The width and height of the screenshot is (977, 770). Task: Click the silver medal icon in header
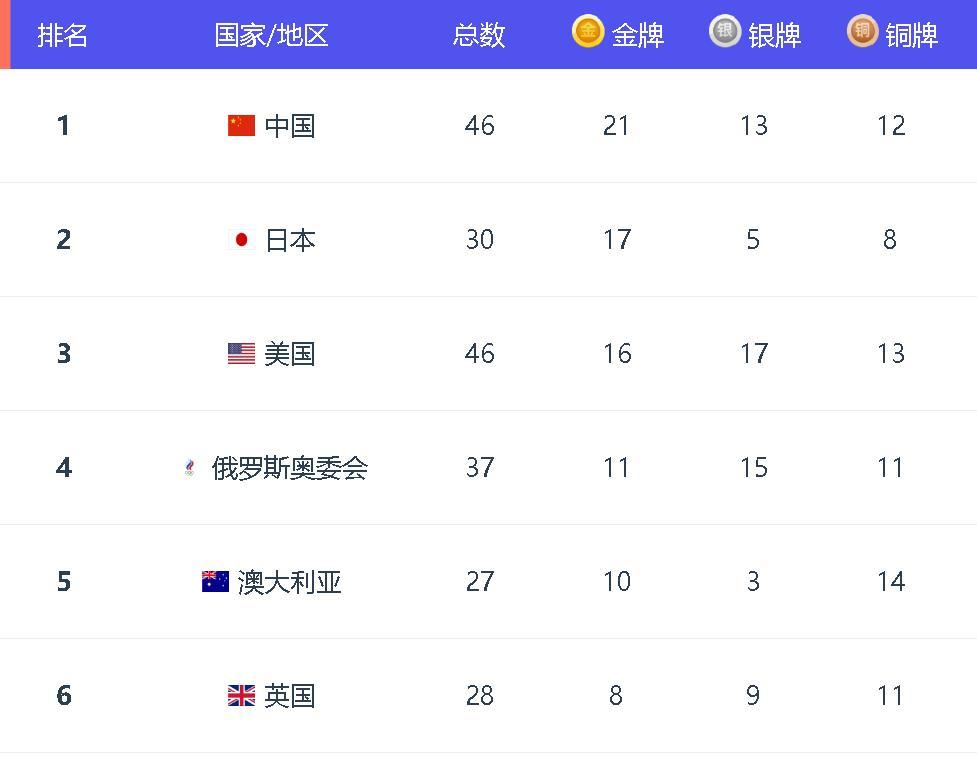(x=725, y=31)
